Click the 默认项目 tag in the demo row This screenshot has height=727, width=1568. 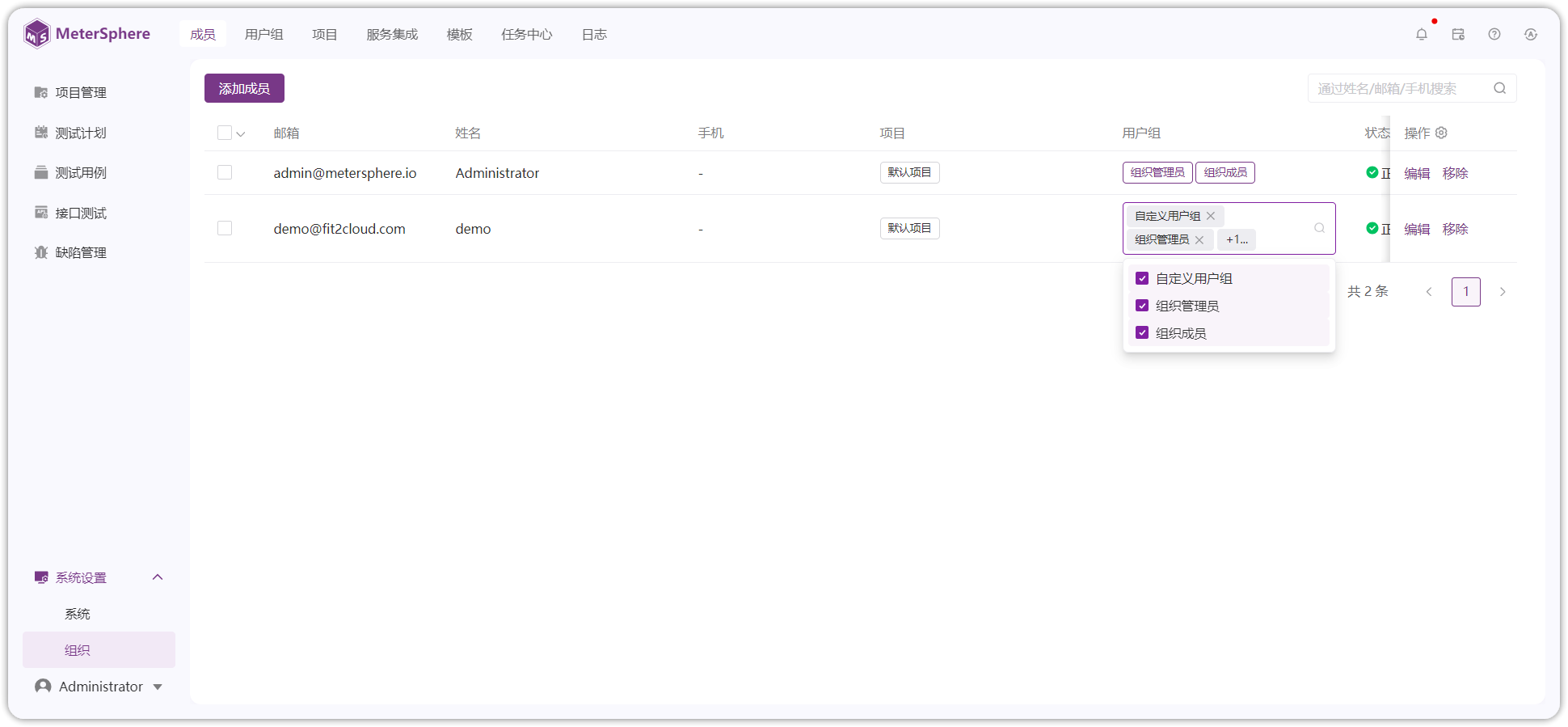909,228
